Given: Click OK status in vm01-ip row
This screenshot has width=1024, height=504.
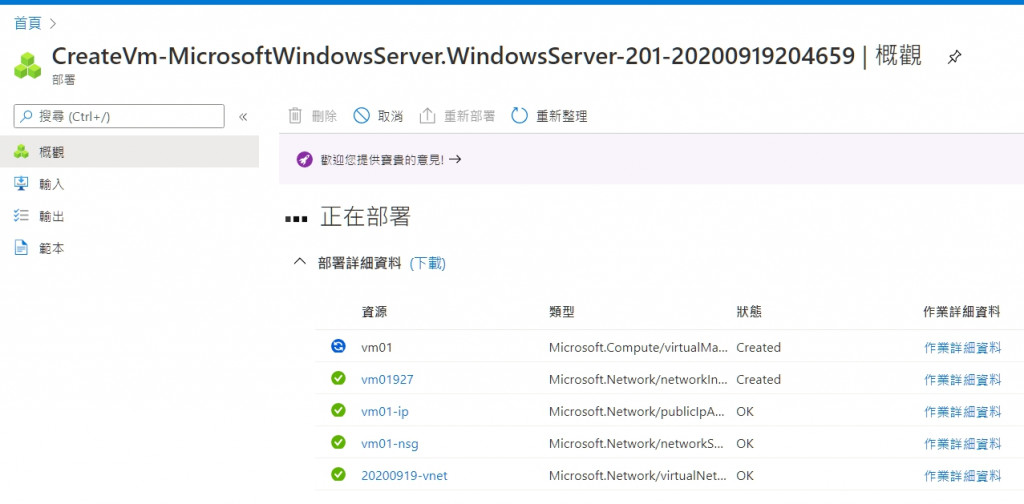Looking at the screenshot, I should click(744, 411).
